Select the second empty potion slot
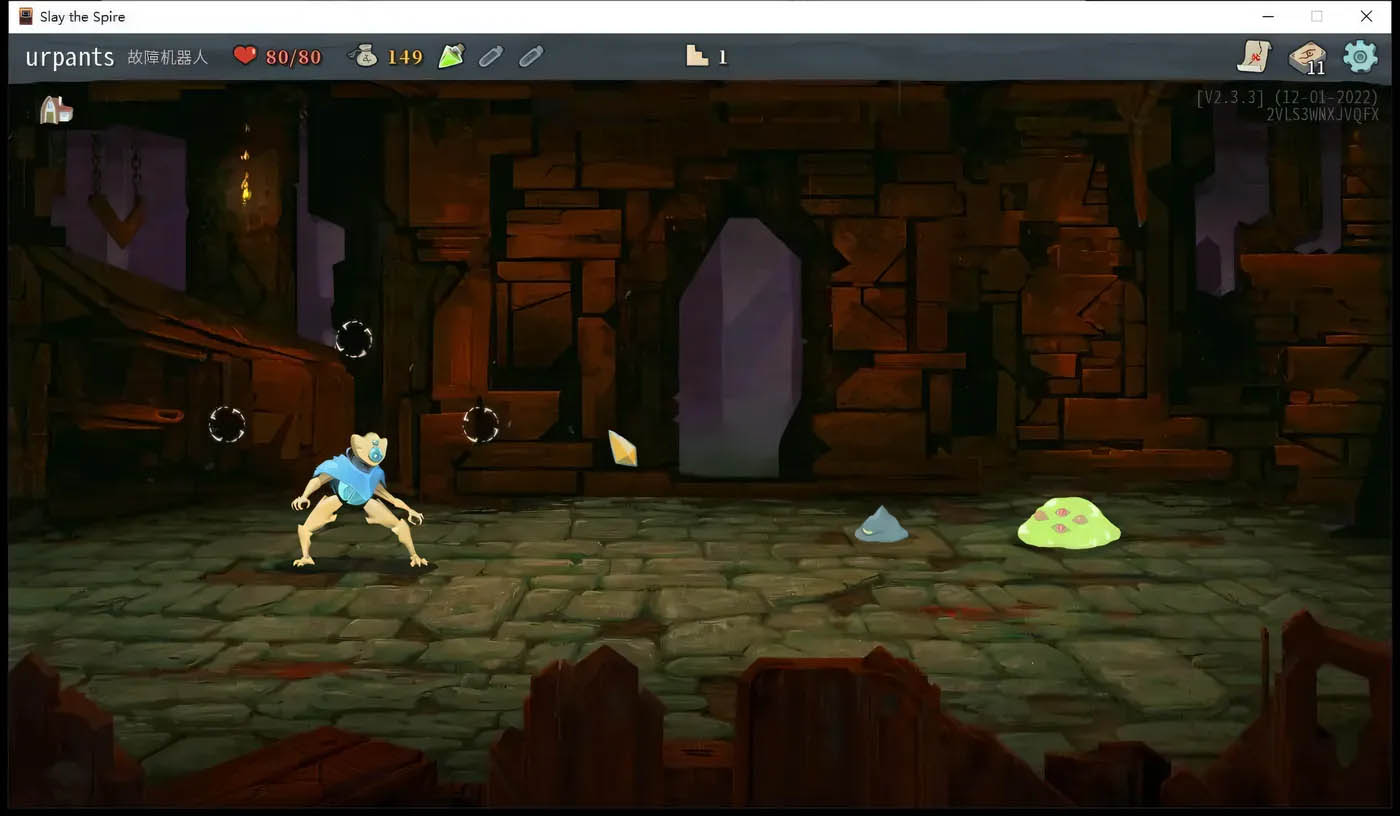 coord(491,56)
